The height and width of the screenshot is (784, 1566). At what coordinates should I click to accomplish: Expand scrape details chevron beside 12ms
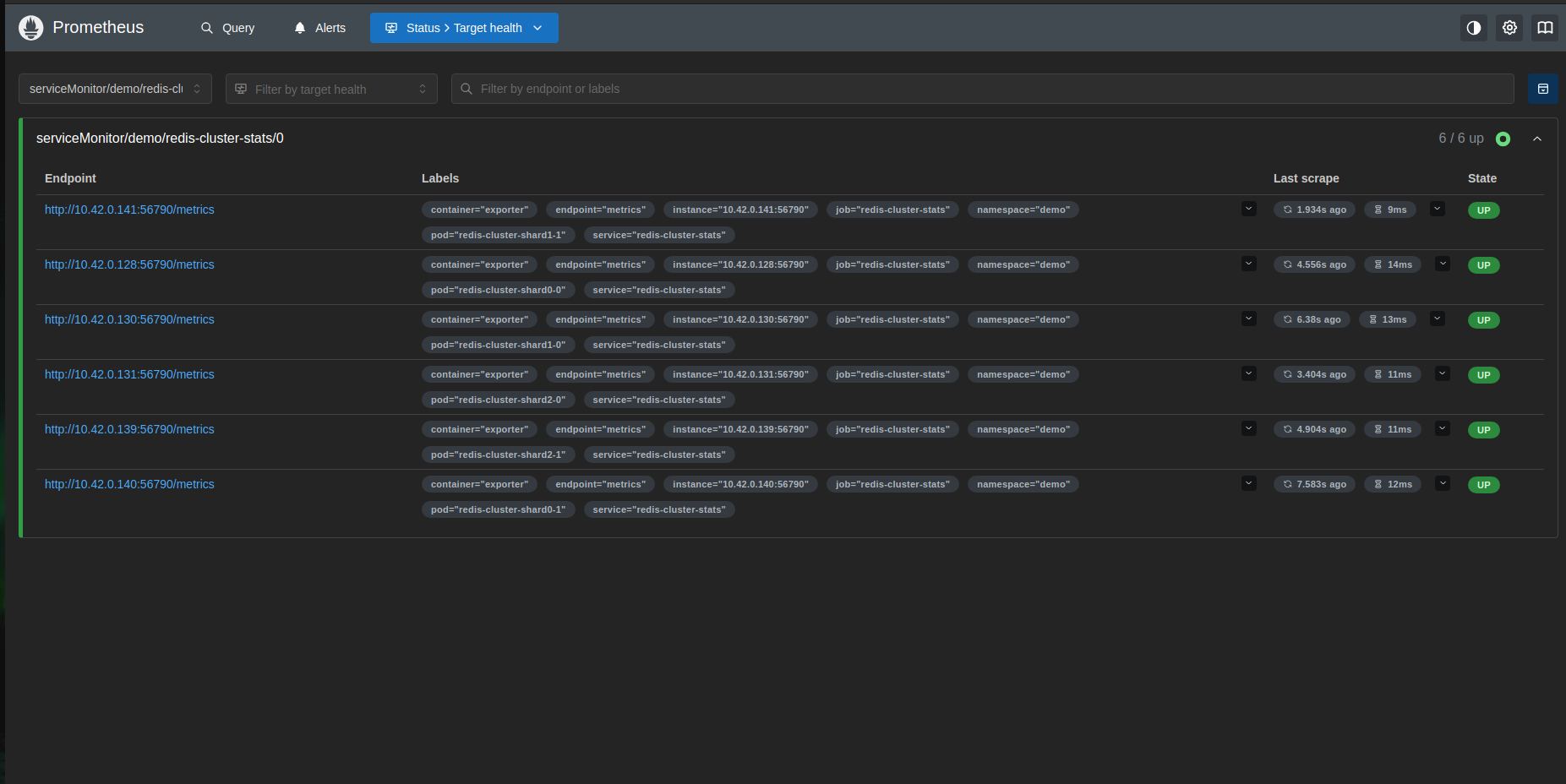[1443, 483]
